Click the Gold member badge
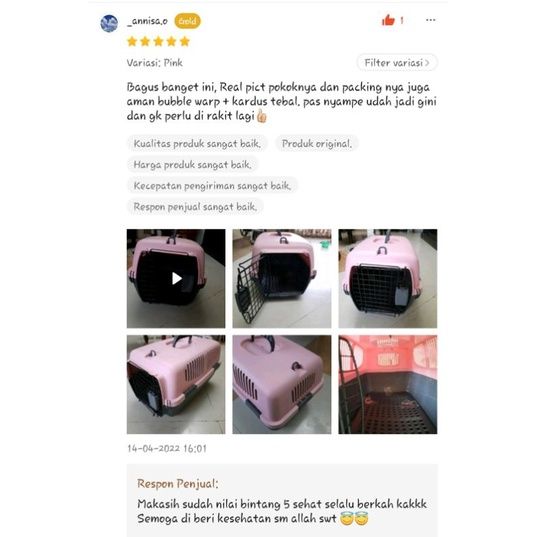This screenshot has width=537, height=537. click(x=188, y=21)
